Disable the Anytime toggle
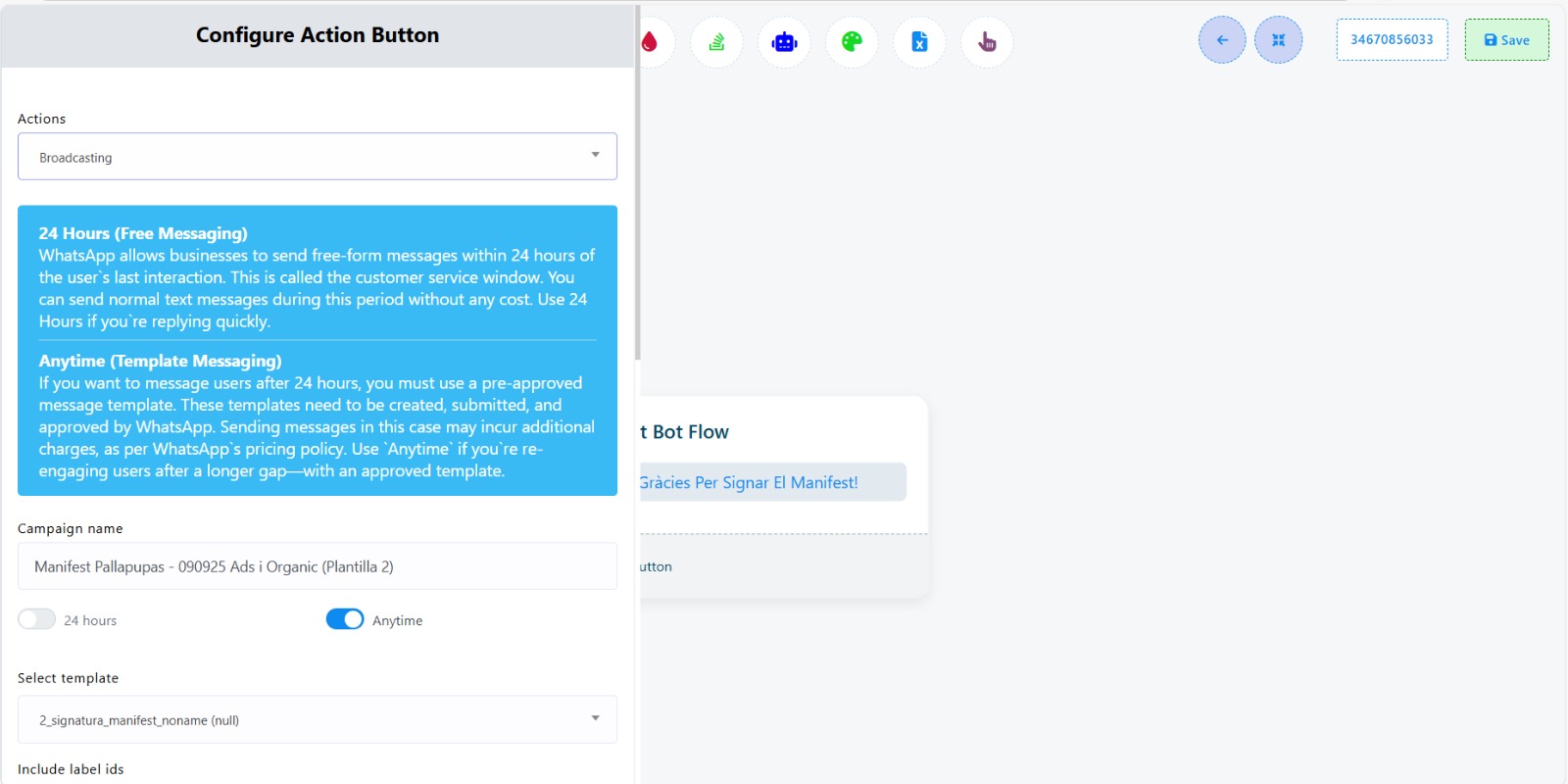The height and width of the screenshot is (784, 1568). click(x=345, y=619)
